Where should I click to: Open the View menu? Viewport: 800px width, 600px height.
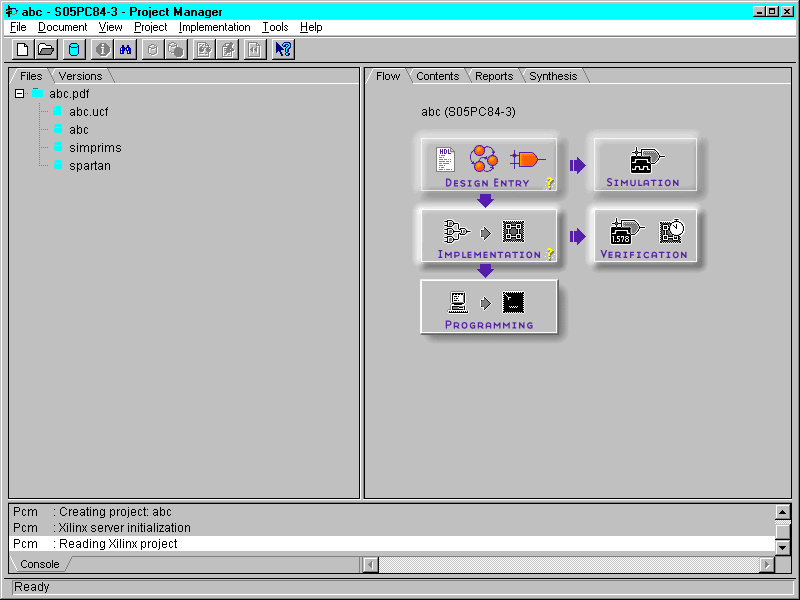(110, 27)
